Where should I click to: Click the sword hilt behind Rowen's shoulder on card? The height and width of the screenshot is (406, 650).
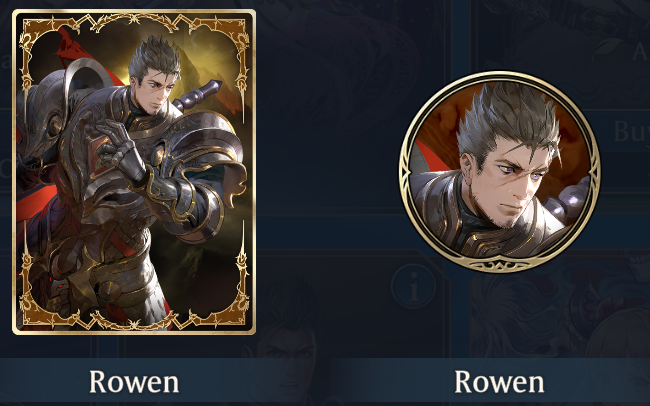pyautogui.click(x=198, y=96)
